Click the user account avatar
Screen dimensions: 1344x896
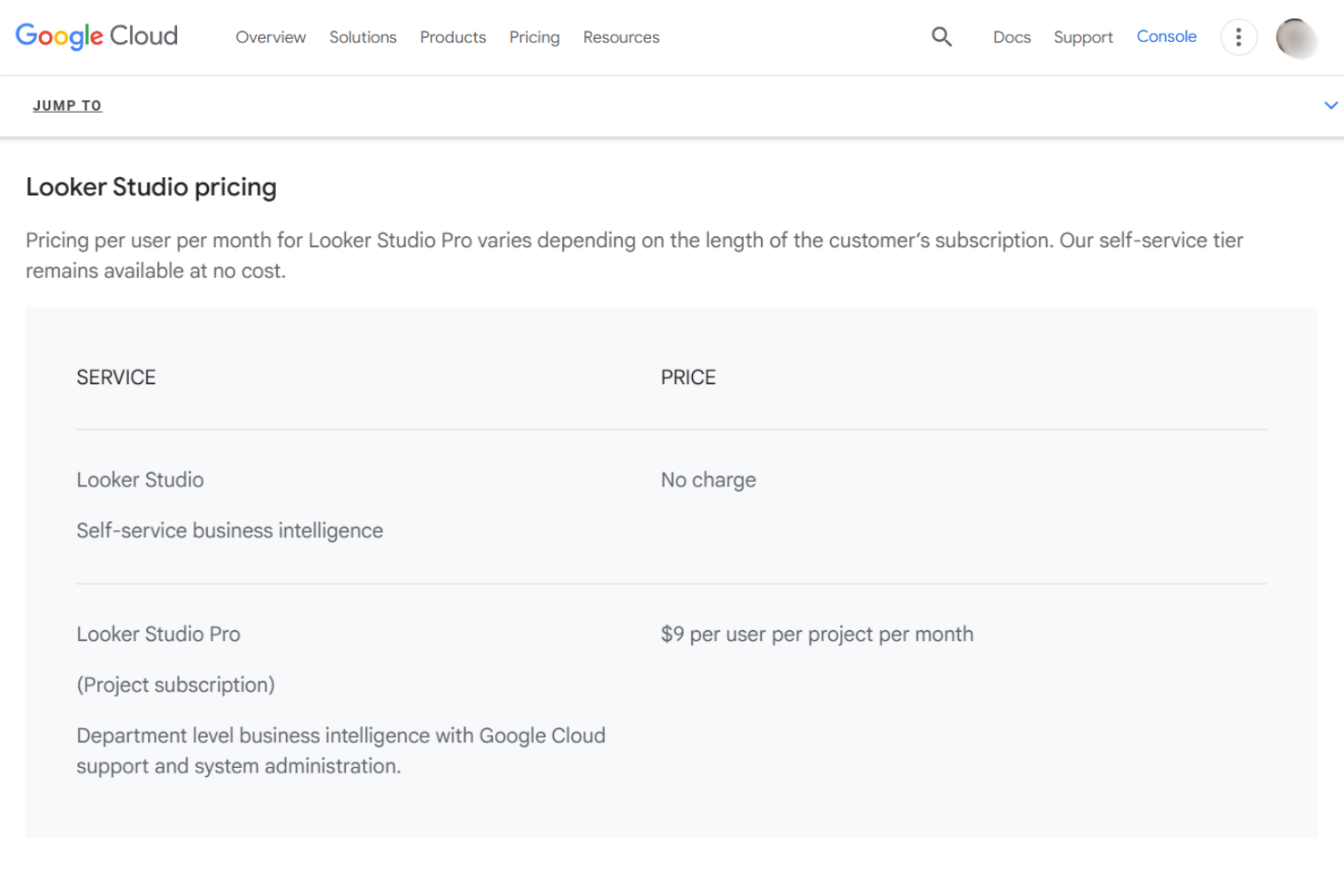(x=1296, y=37)
